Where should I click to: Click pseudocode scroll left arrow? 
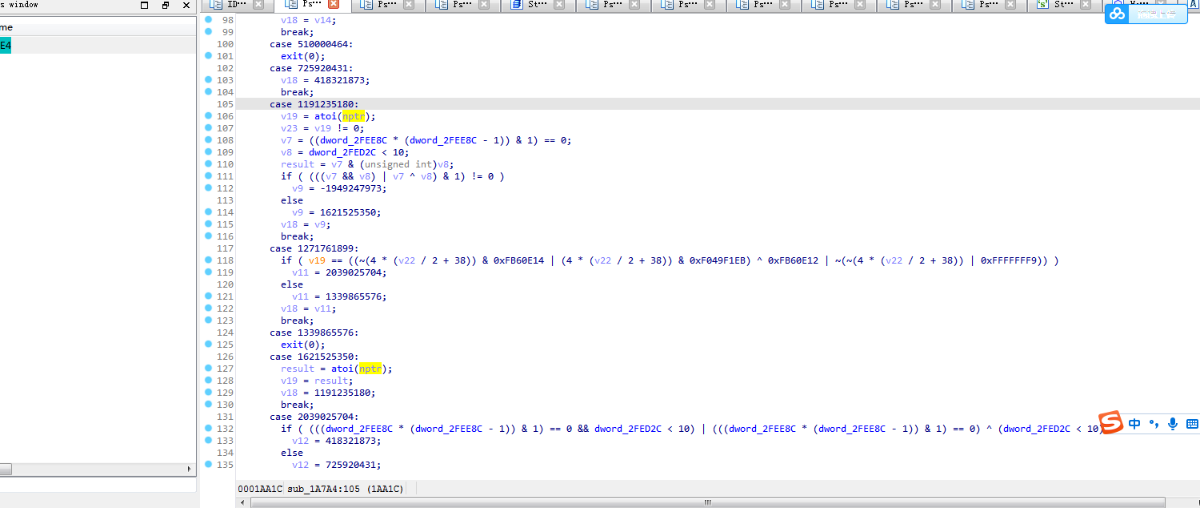click(x=242, y=501)
